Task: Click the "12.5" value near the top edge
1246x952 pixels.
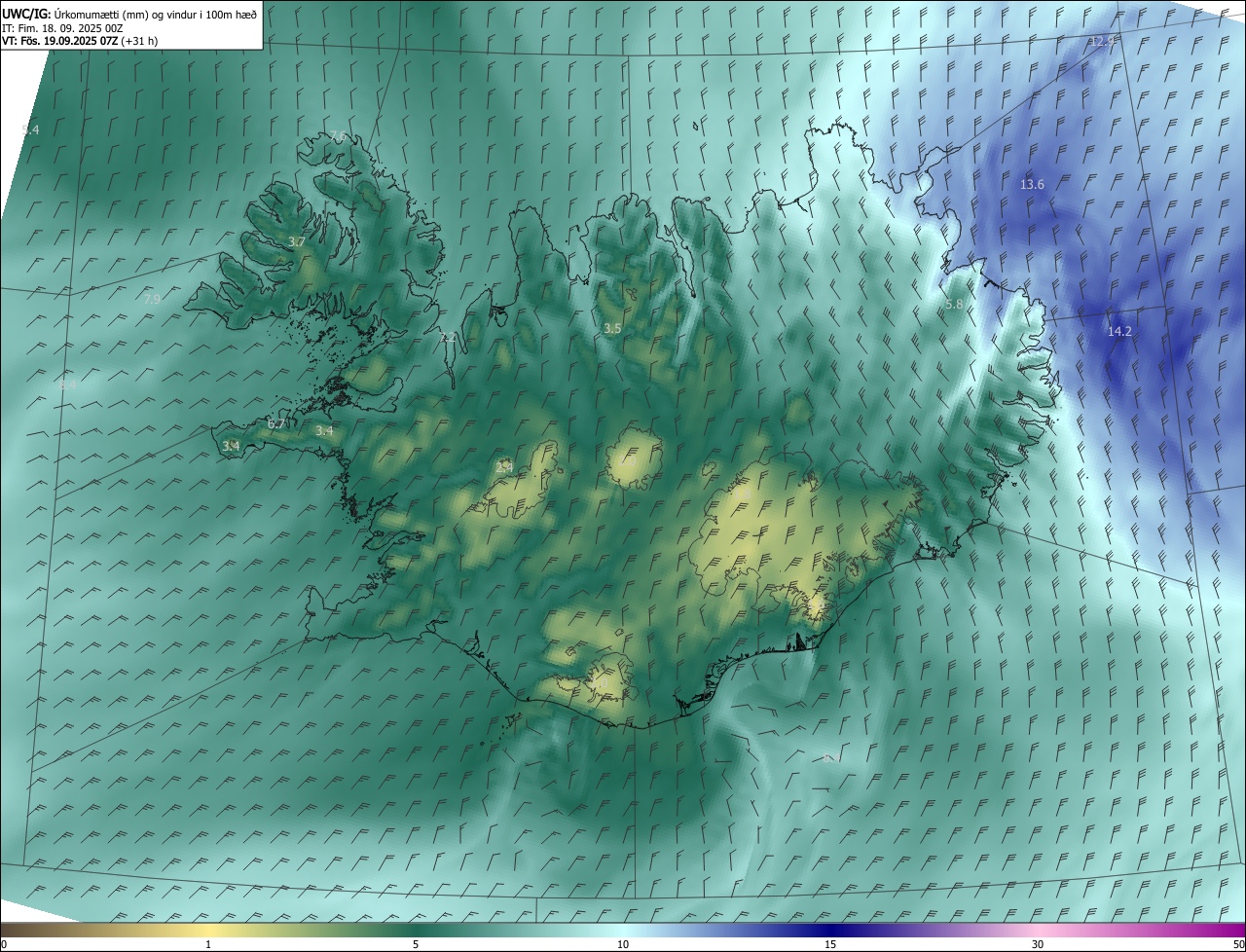Action: [x=1103, y=41]
